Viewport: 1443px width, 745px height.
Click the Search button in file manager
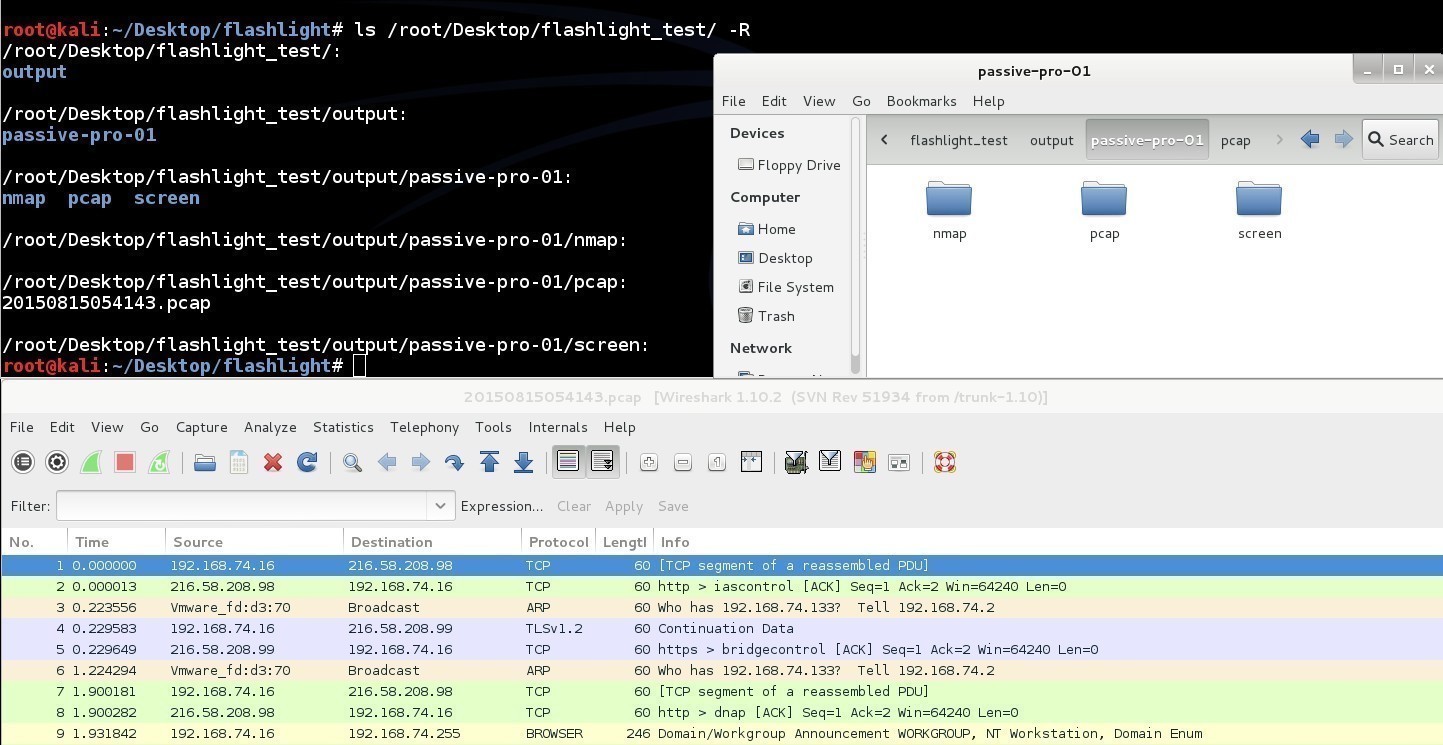click(1400, 140)
